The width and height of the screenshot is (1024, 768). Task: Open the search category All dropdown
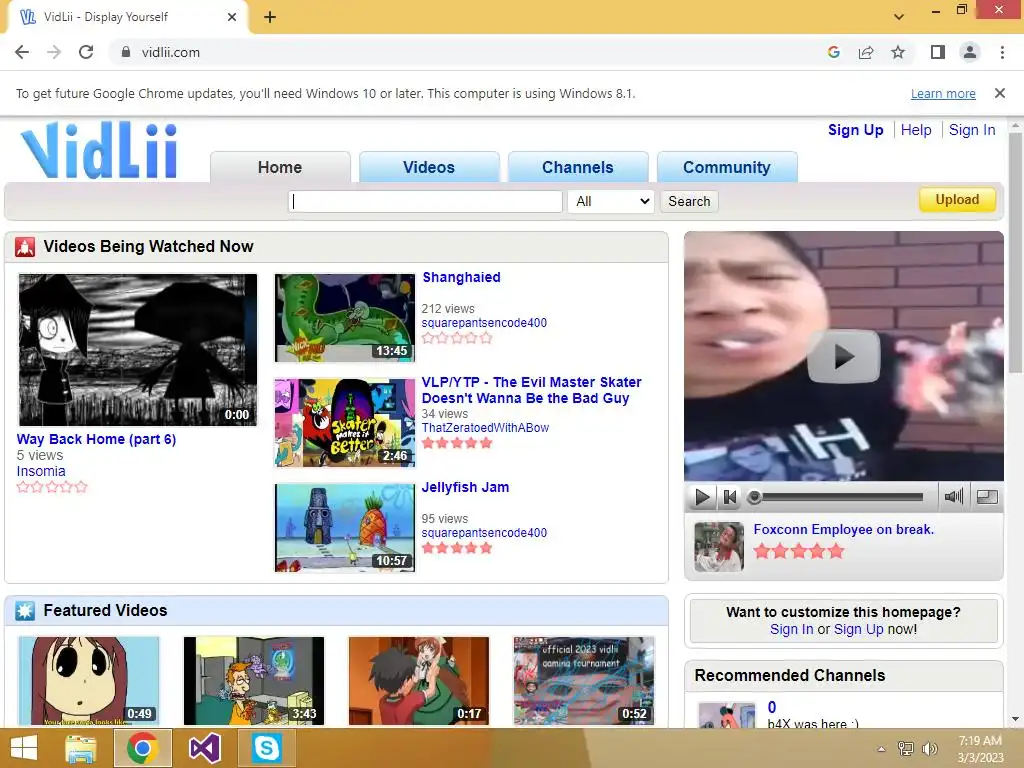pos(611,201)
